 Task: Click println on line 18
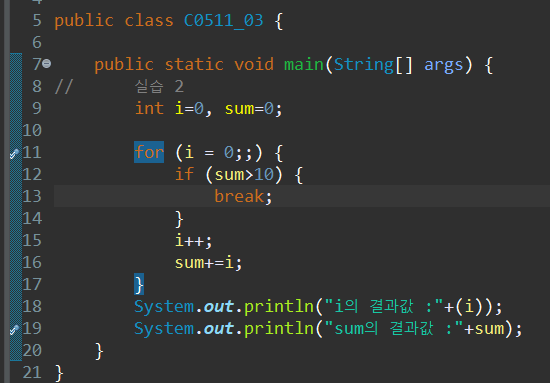pyautogui.click(x=279, y=307)
